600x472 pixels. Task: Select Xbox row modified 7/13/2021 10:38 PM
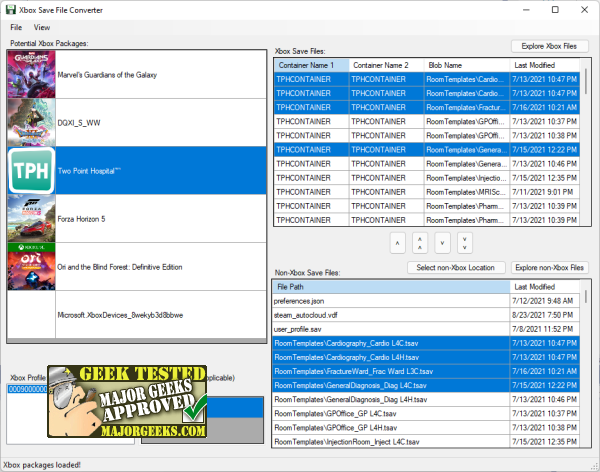pos(427,136)
